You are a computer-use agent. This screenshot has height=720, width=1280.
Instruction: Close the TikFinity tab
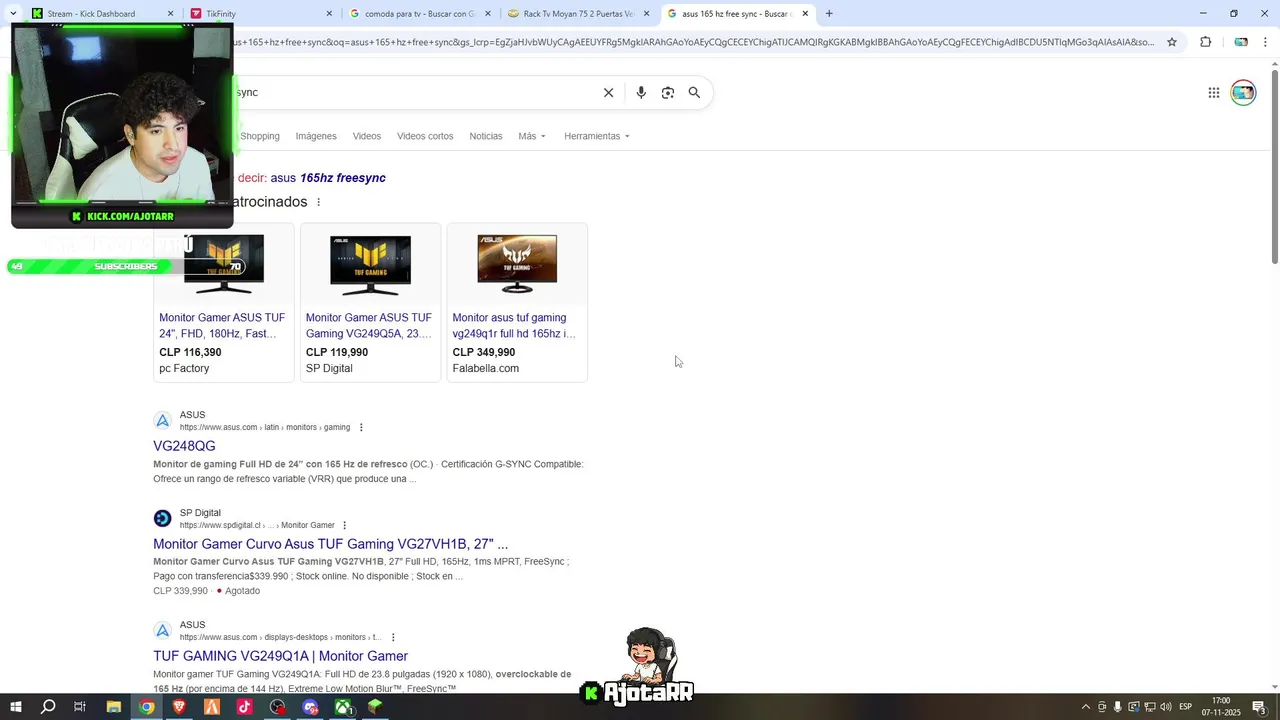330,14
